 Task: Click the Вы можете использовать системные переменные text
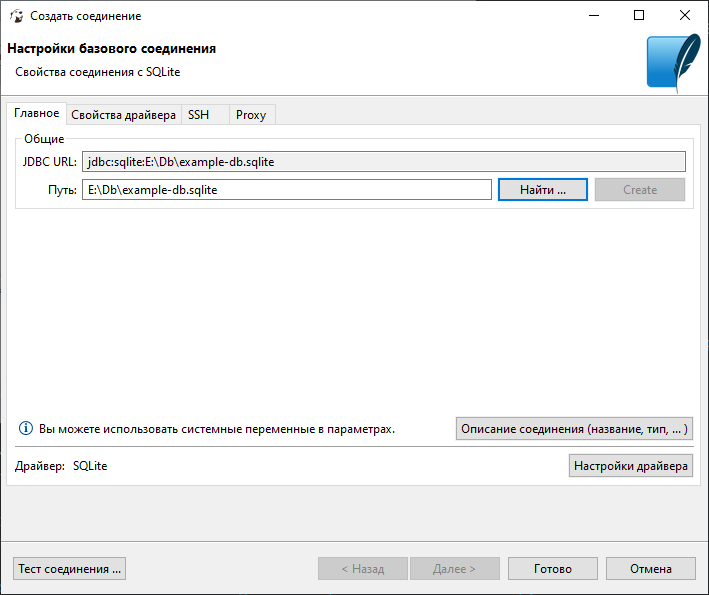point(217,429)
